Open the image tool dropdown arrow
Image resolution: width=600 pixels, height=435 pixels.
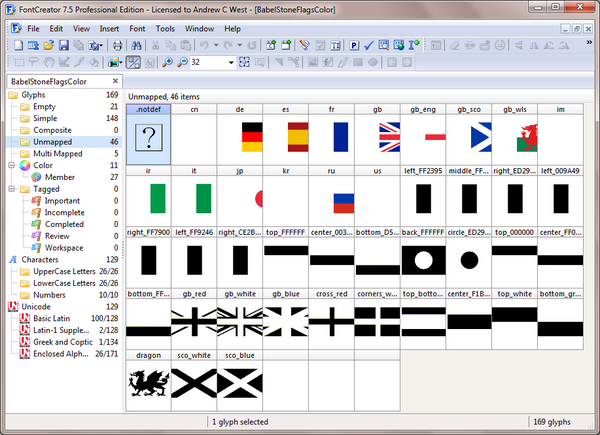121,62
